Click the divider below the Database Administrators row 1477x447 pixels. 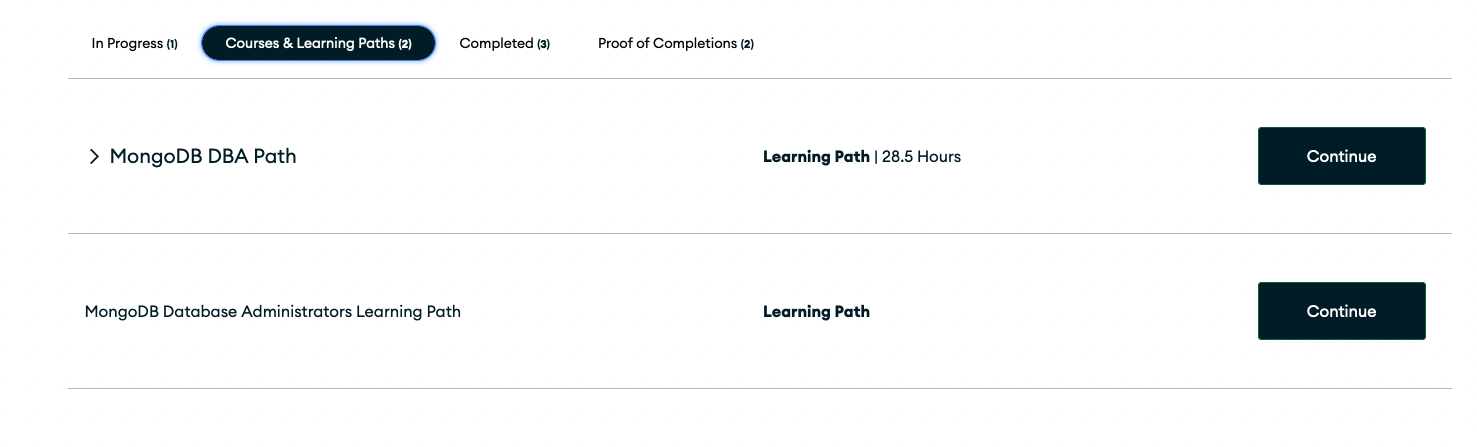coord(759,388)
